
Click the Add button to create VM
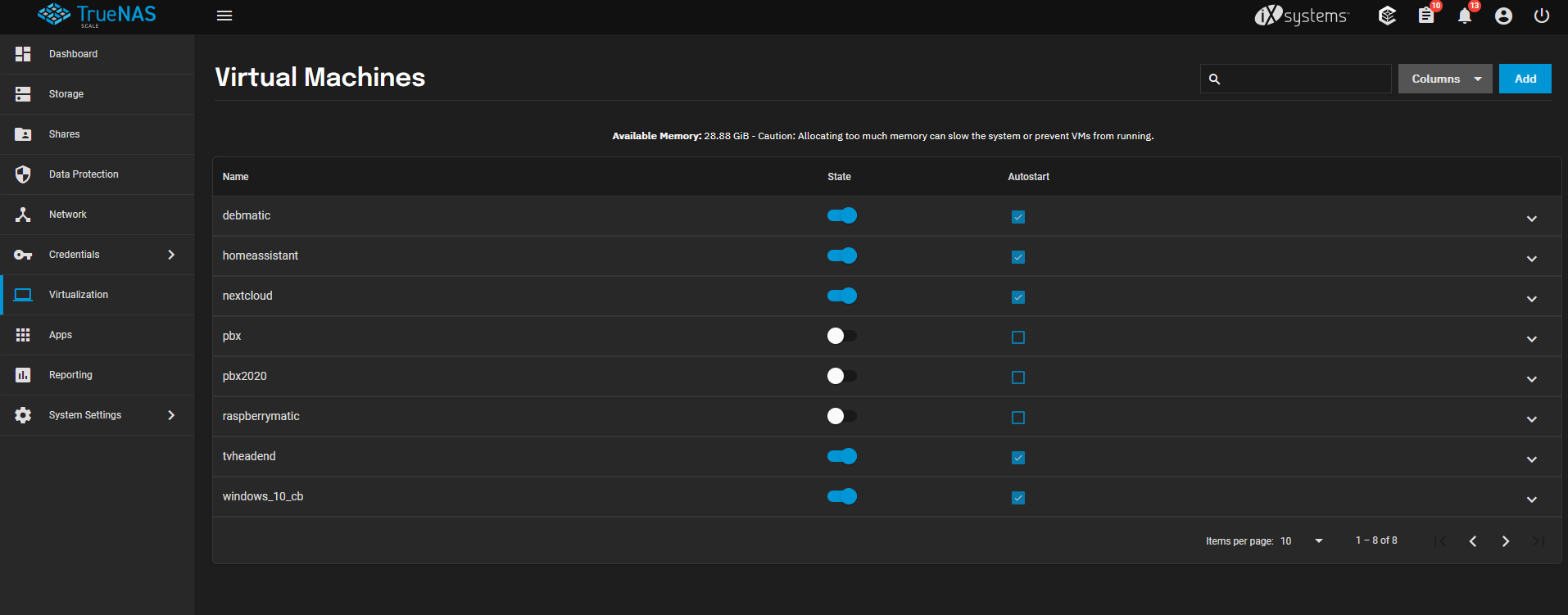click(x=1525, y=79)
